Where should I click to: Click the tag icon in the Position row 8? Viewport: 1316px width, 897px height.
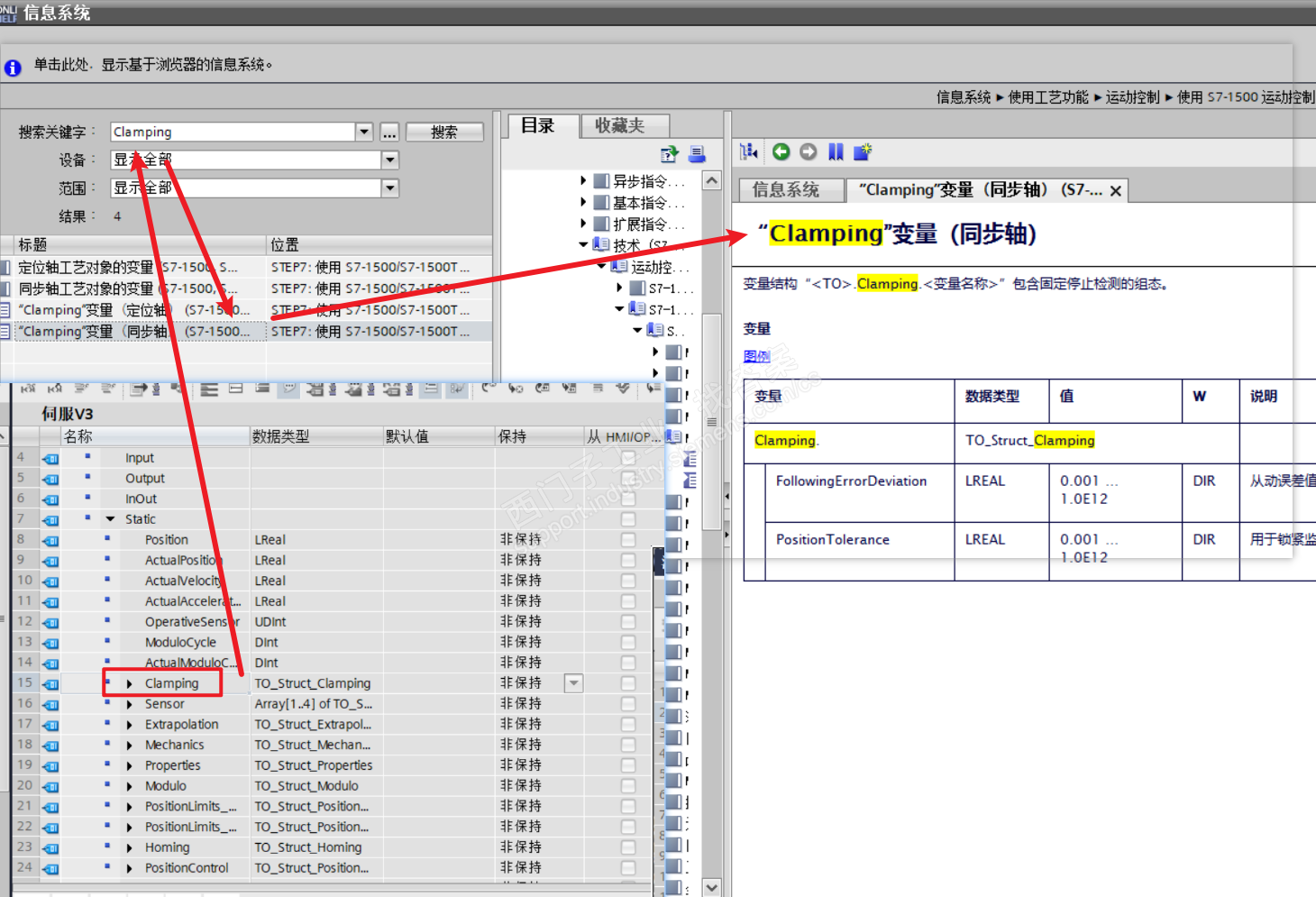(x=50, y=541)
